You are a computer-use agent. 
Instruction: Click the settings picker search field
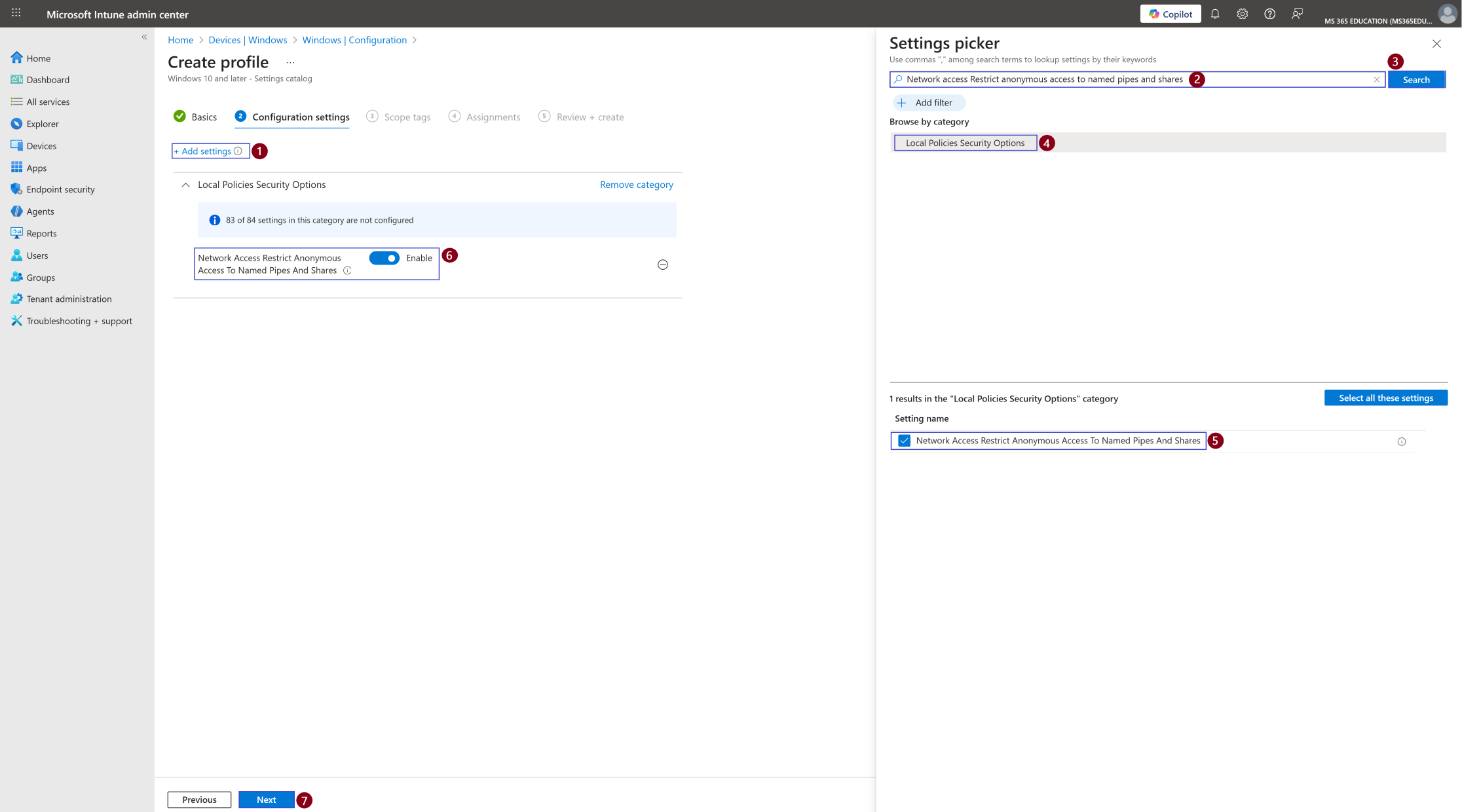(1137, 79)
